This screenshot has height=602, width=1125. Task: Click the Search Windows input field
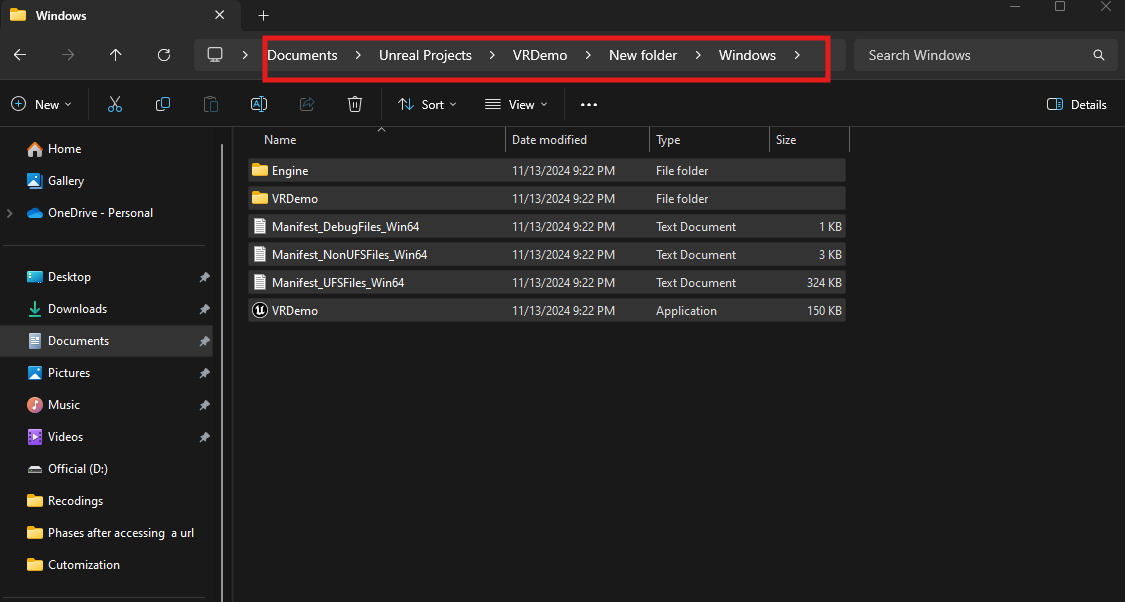pos(975,55)
